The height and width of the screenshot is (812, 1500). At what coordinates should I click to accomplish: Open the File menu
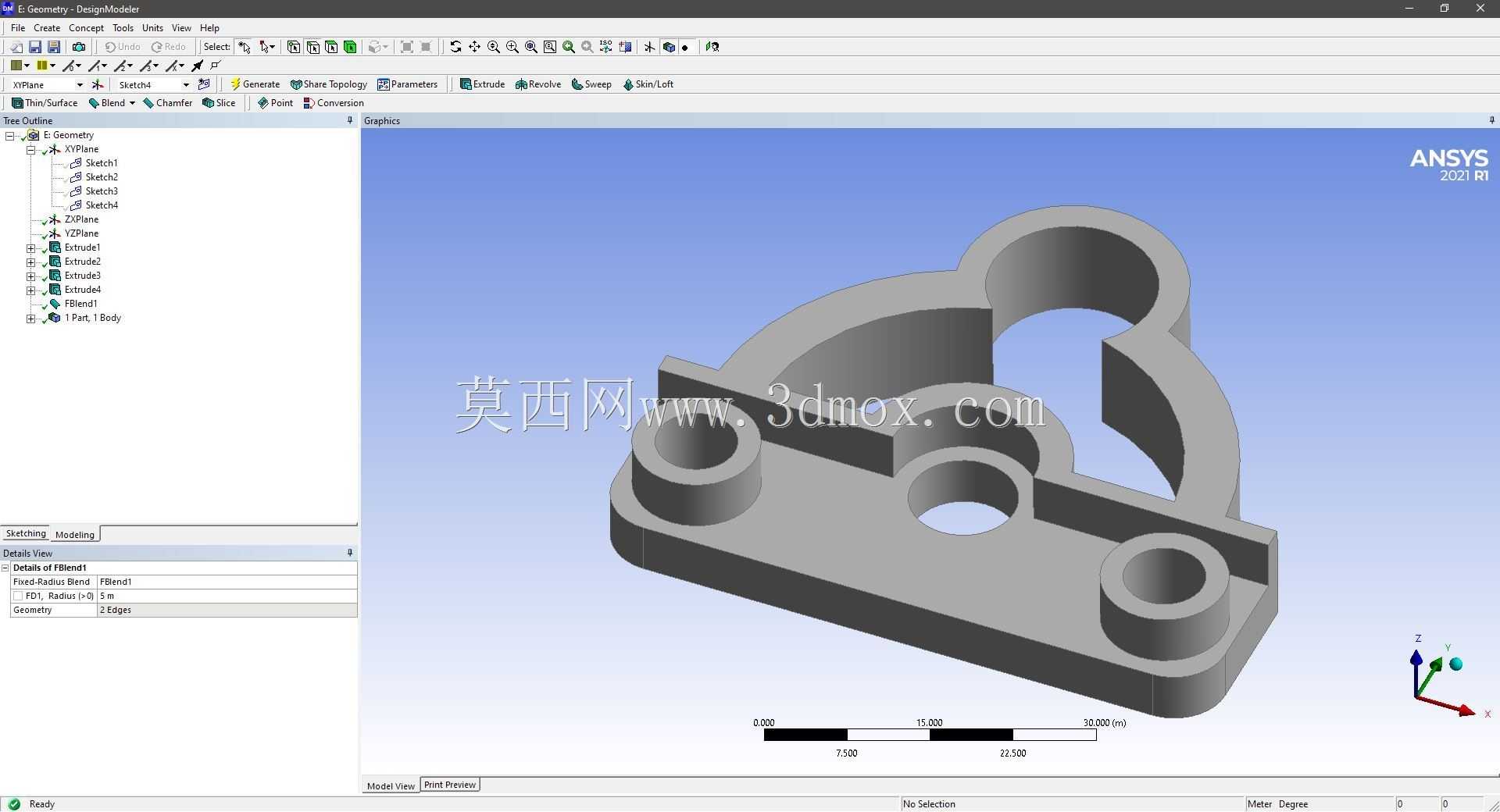pos(18,27)
